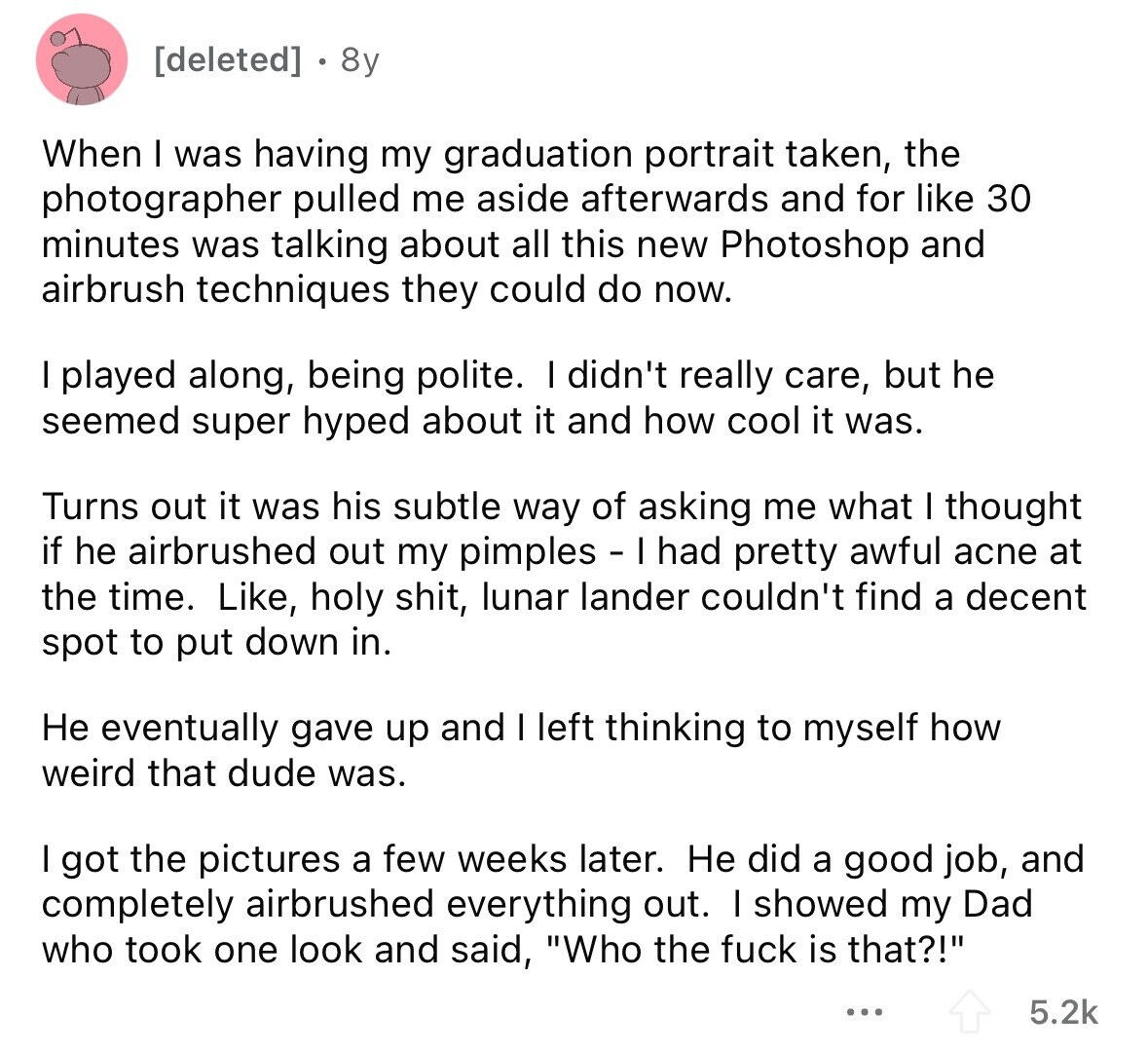Image resolution: width=1148 pixels, height=1052 pixels.
Task: Click the paragraph starting 'Turns out it was'
Action: (x=564, y=574)
